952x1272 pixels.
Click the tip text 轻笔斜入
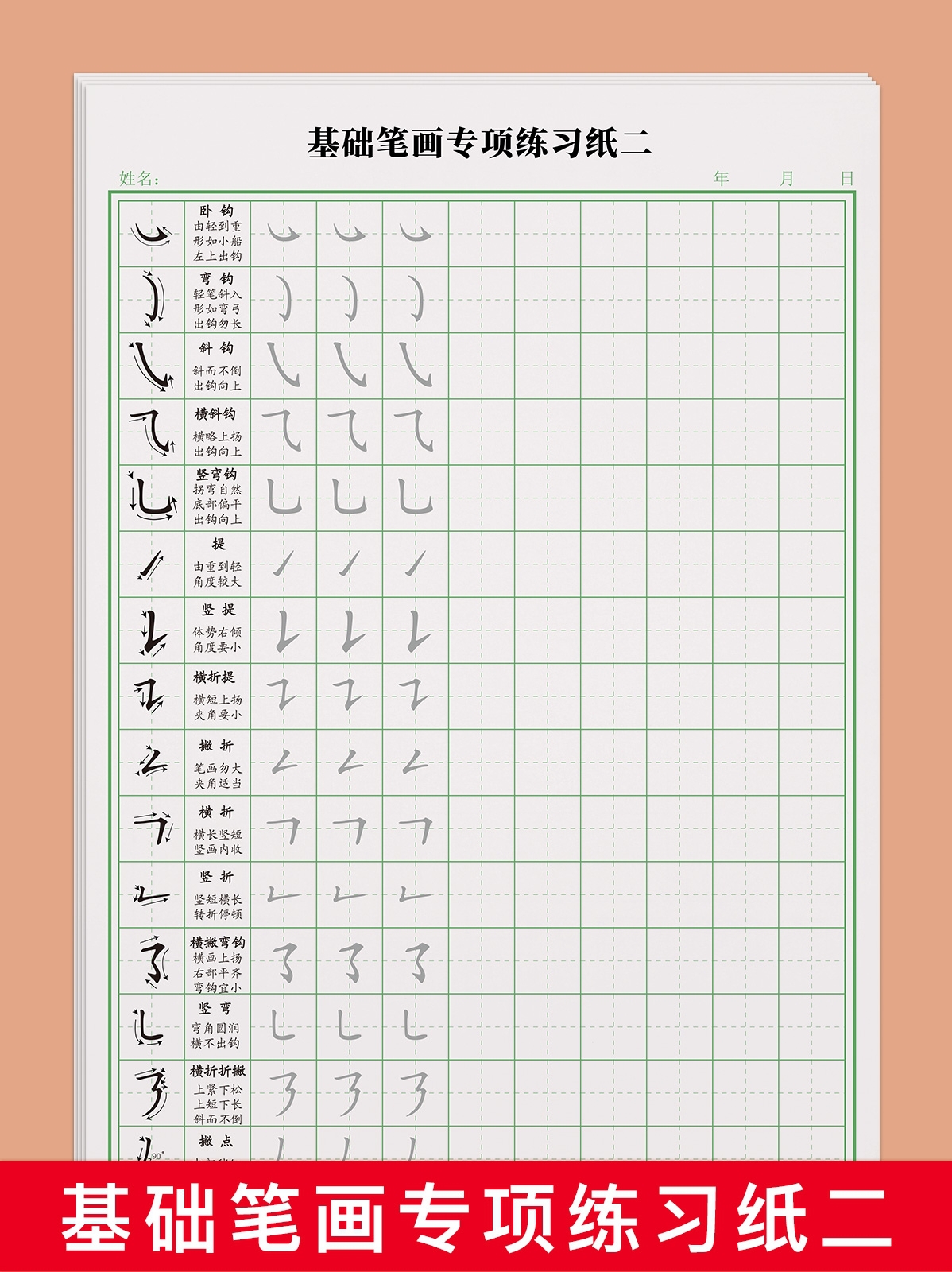[218, 294]
